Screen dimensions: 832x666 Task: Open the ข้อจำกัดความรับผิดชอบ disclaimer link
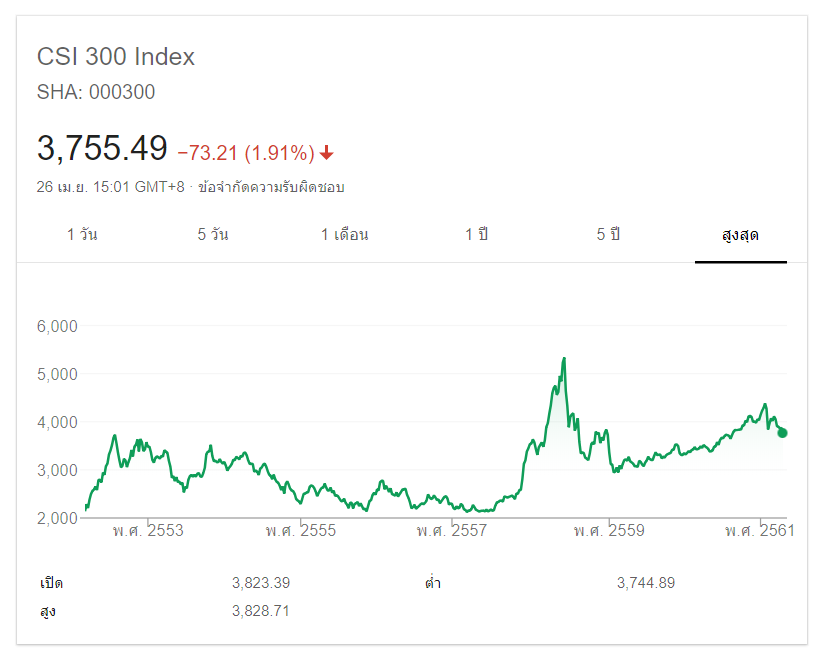271,187
